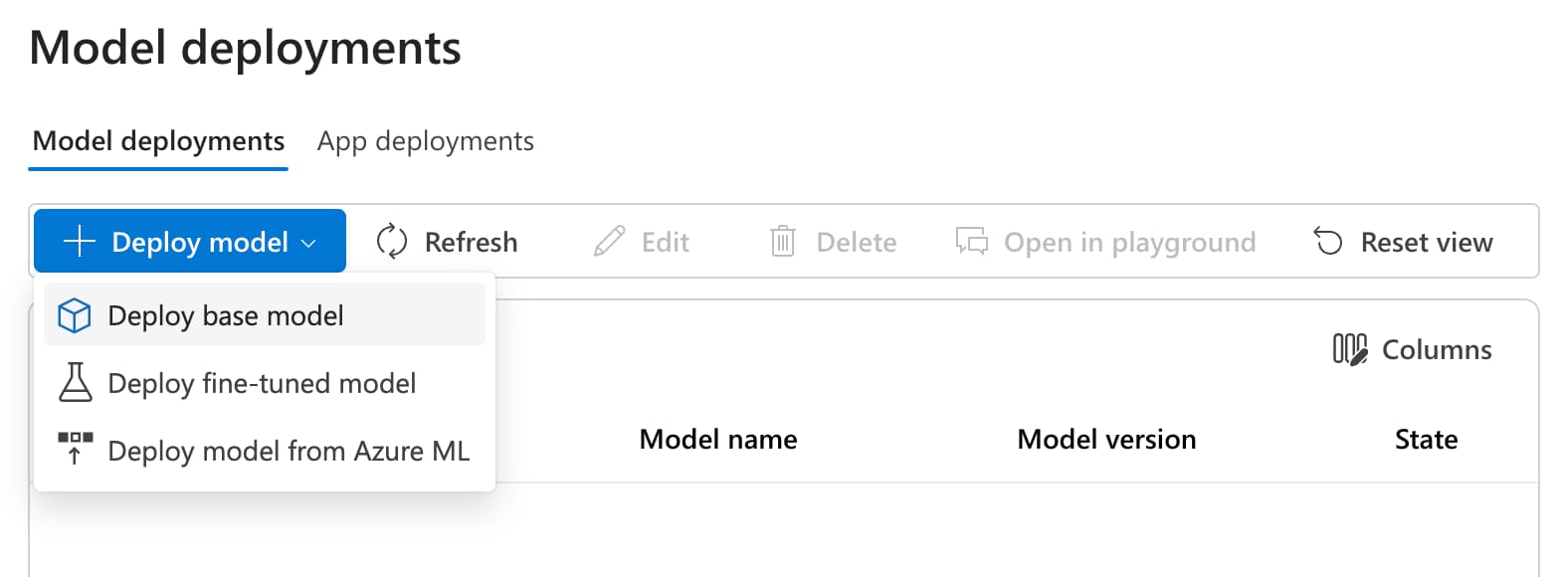Click the Azure ML upload icon
The width and height of the screenshot is (1568, 577).
(75, 450)
